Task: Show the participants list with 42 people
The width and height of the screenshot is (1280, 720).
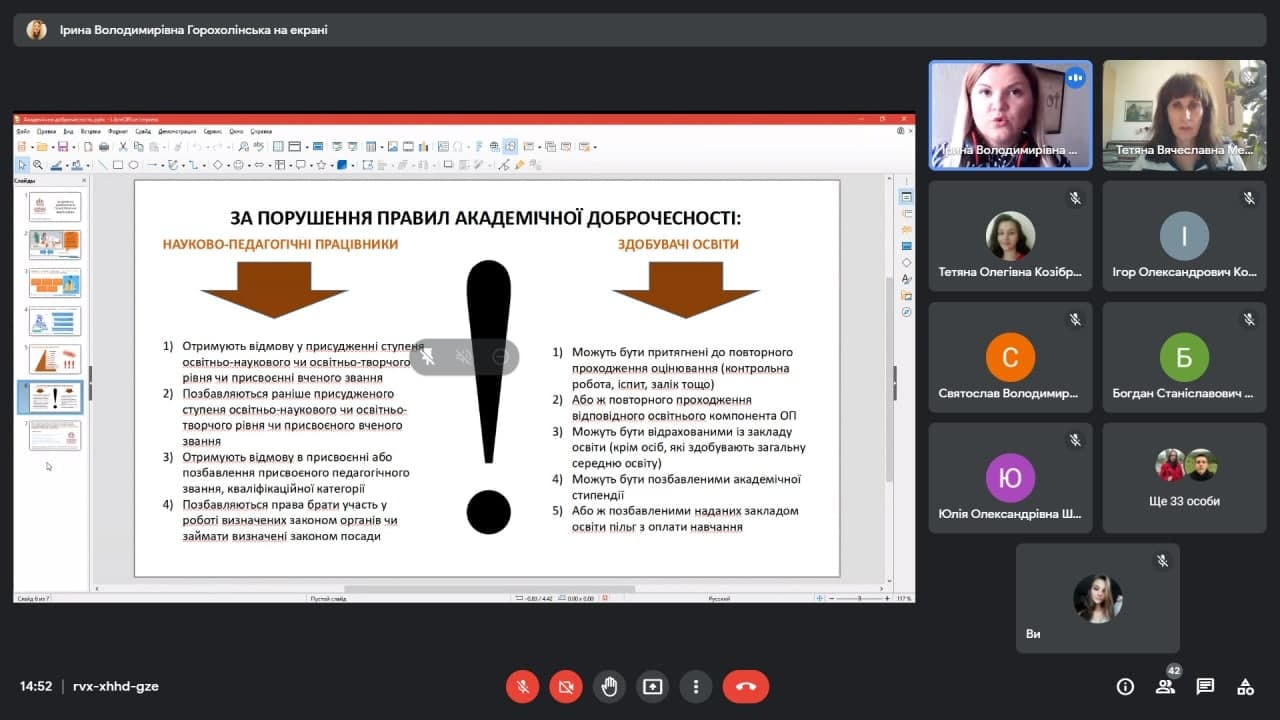Action: (1165, 686)
